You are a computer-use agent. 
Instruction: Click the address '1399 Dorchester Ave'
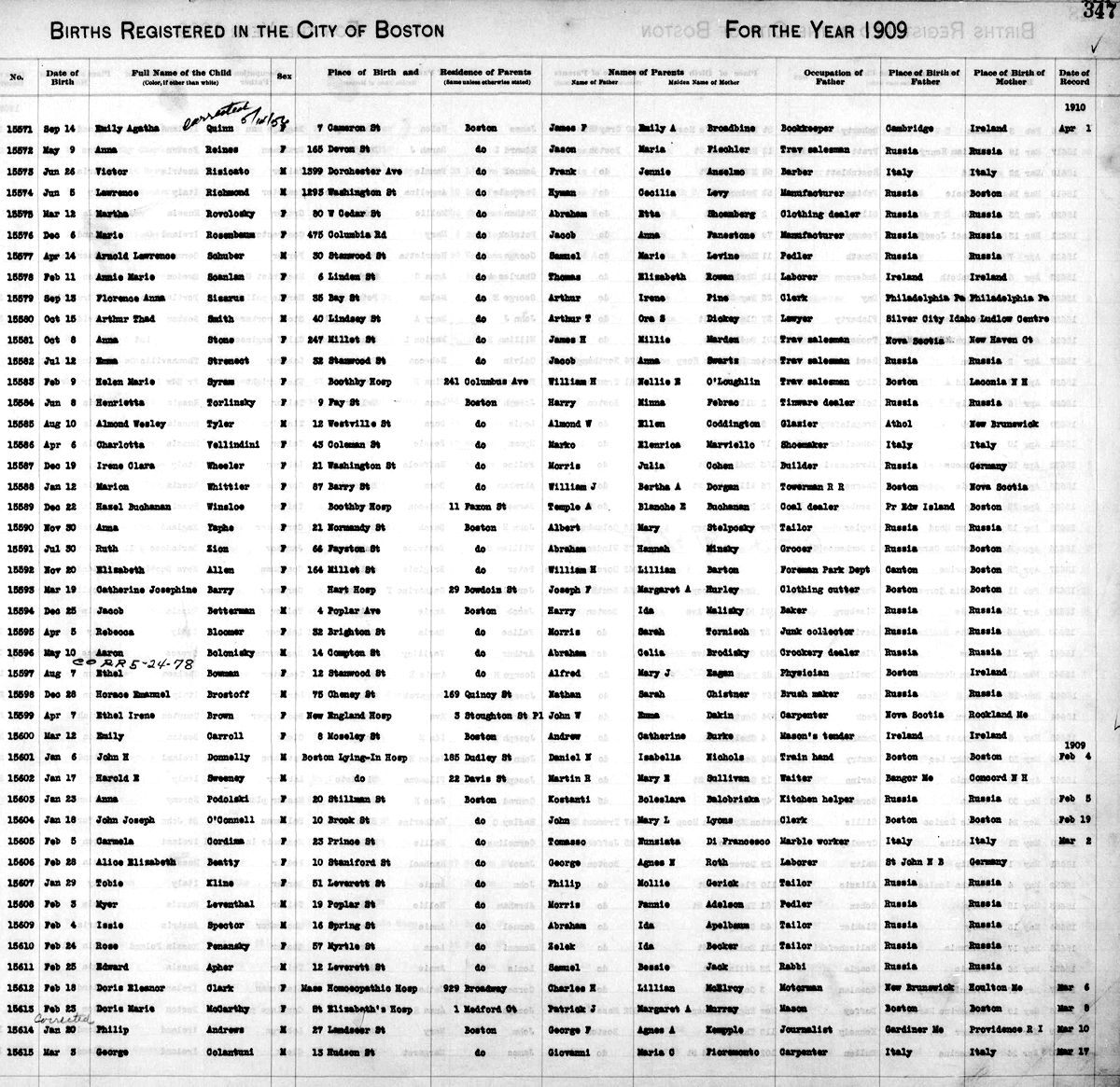[352, 172]
